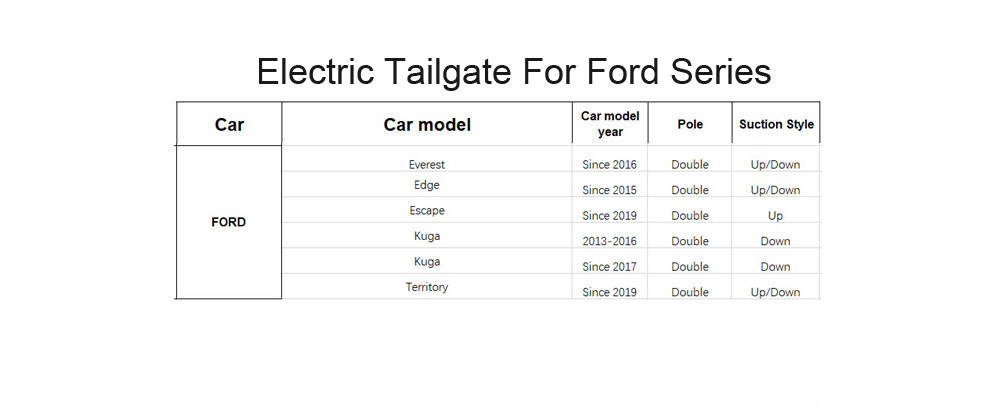Click the 'Suction Style' column header
1000x411 pixels.
click(776, 124)
